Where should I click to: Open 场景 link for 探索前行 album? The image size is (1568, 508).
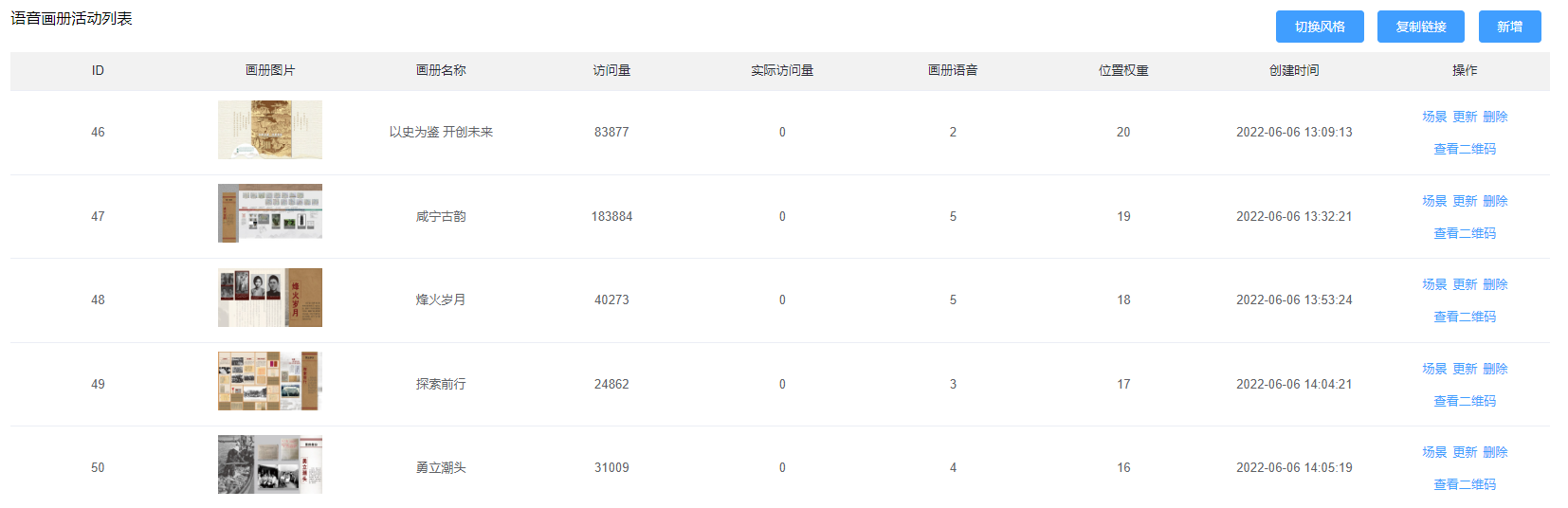pos(1434,369)
